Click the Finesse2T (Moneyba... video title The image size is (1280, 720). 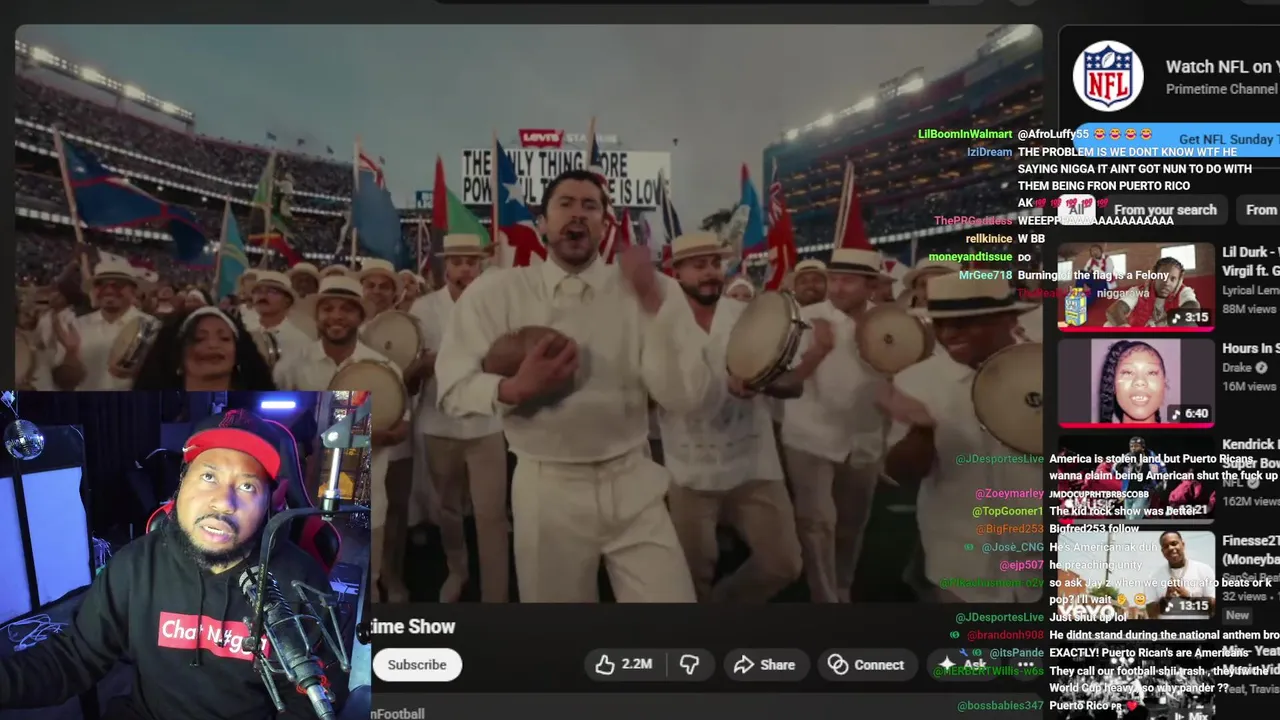point(1251,550)
